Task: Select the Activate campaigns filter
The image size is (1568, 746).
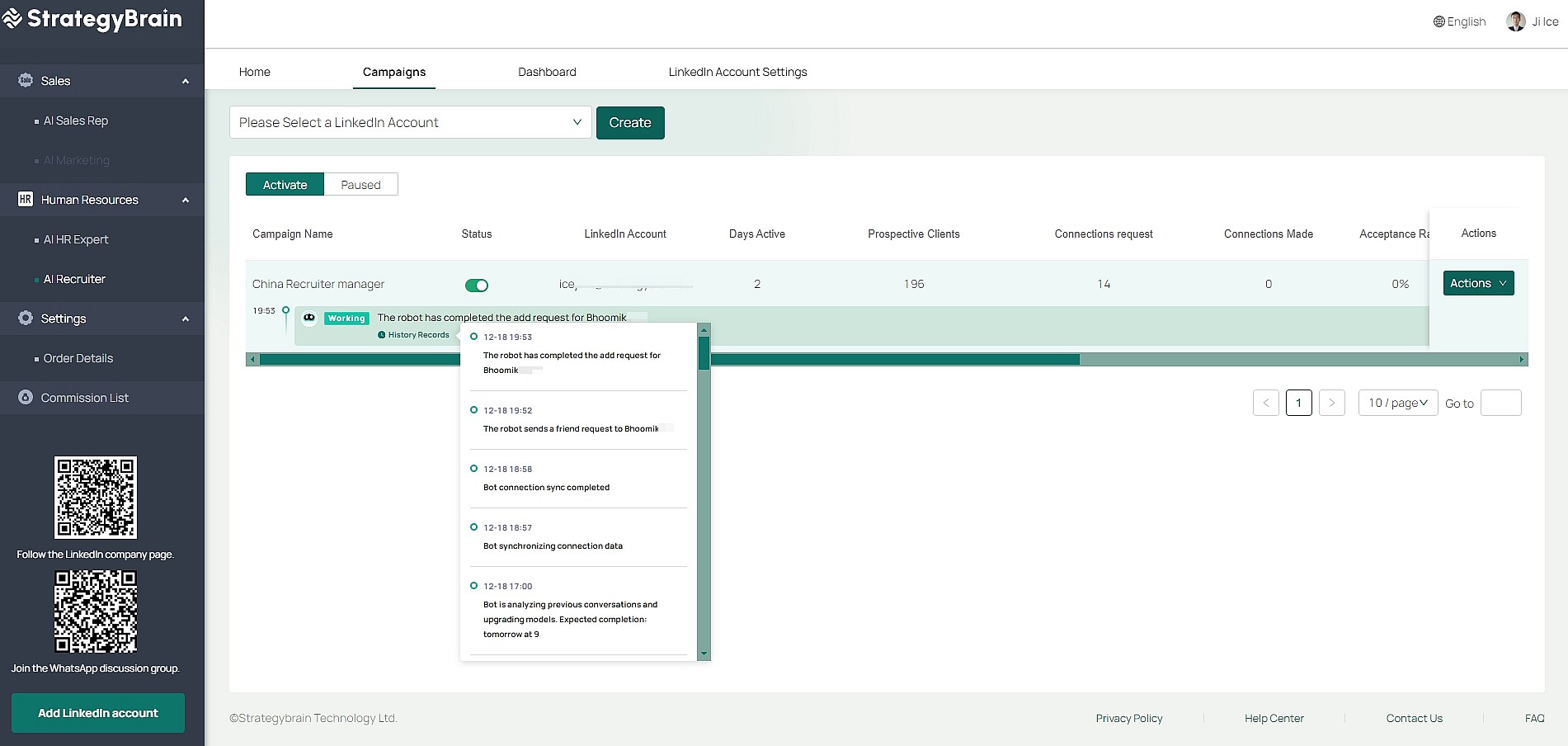Action: pos(285,185)
